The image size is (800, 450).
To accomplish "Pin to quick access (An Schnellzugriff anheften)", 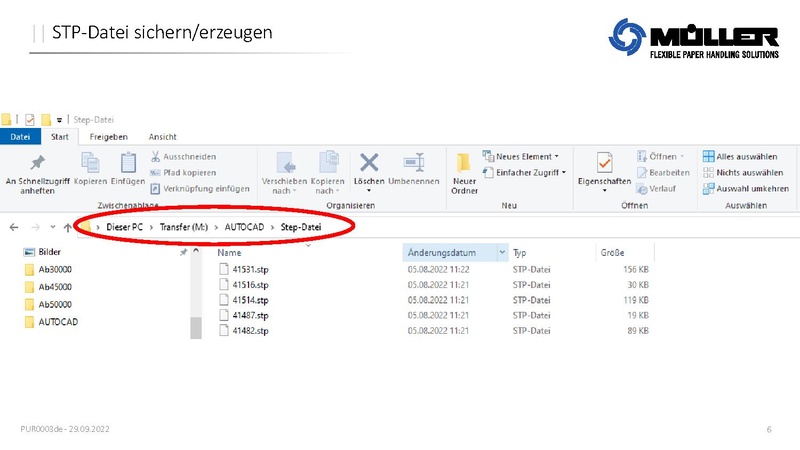I will (37, 171).
